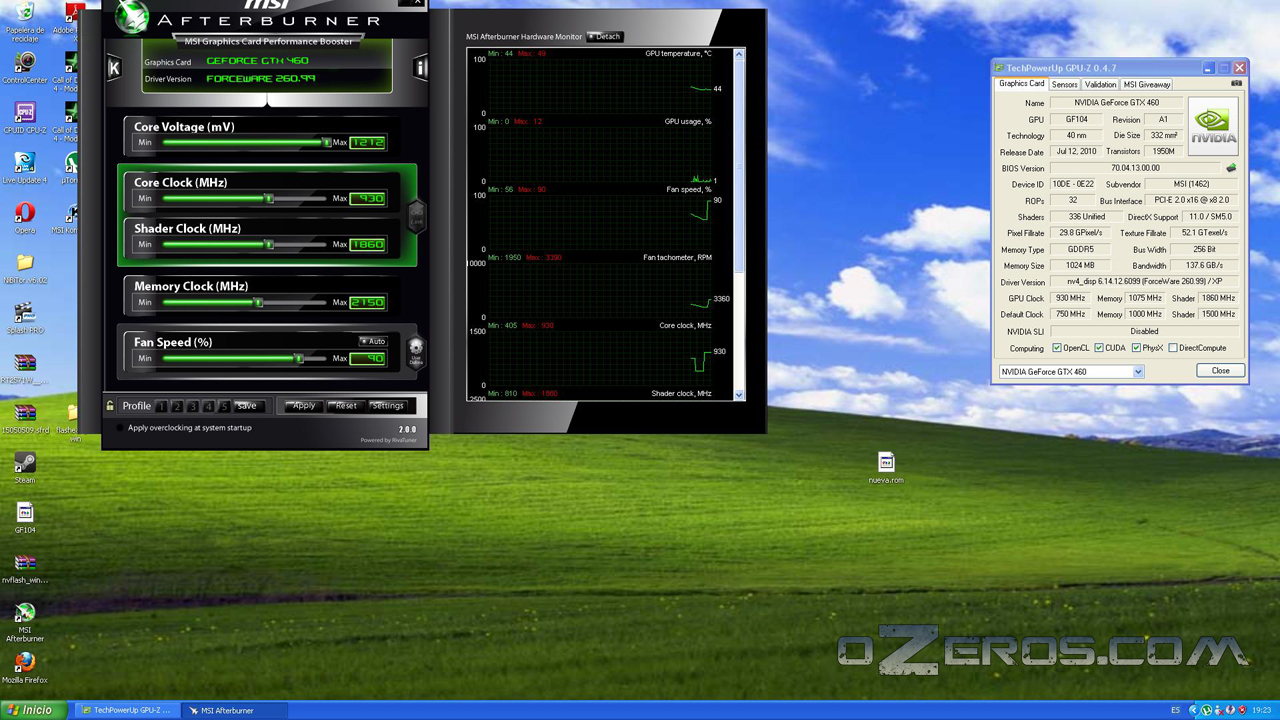The width and height of the screenshot is (1280, 720).
Task: Click the Fan Speed value field 90
Action: click(367, 358)
